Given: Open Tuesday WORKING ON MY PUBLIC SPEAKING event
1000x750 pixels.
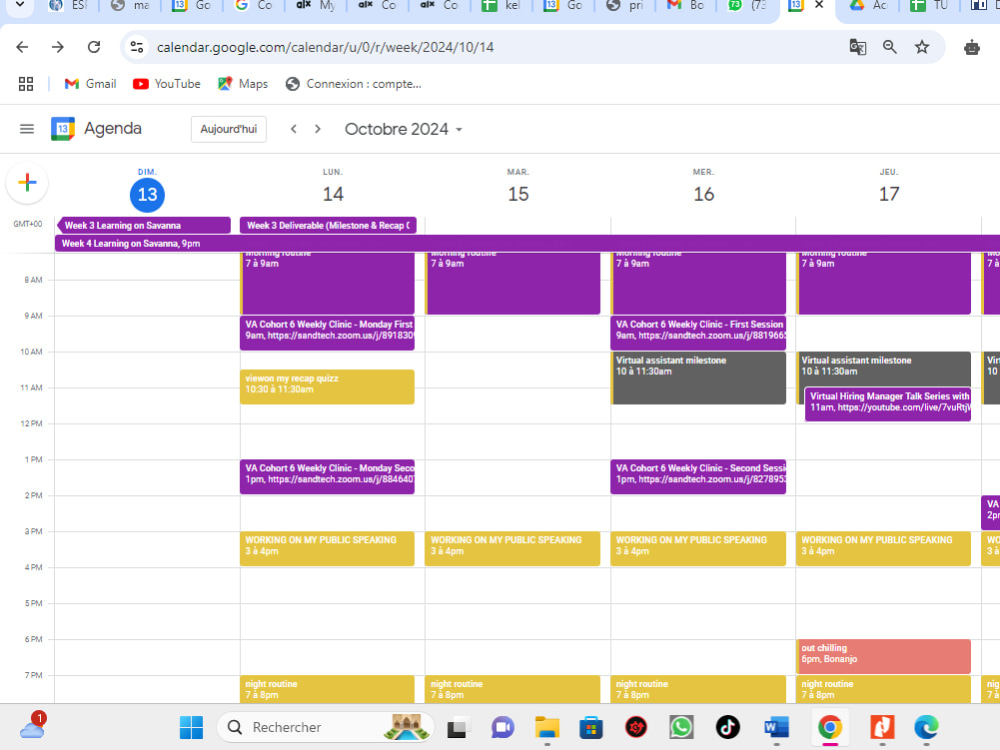Looking at the screenshot, I should pyautogui.click(x=513, y=548).
